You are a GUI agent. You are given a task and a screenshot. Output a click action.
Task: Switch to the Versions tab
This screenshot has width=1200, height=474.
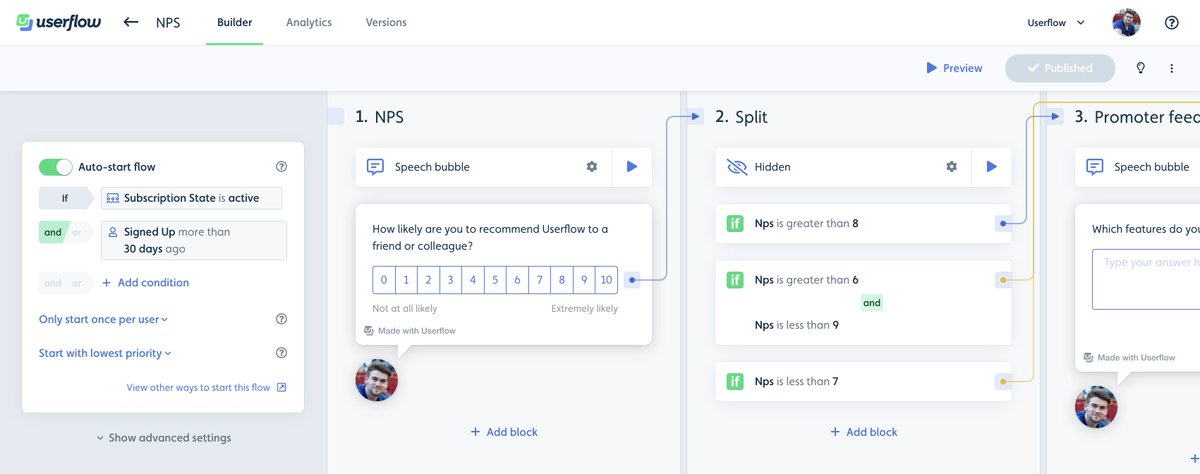tap(386, 22)
